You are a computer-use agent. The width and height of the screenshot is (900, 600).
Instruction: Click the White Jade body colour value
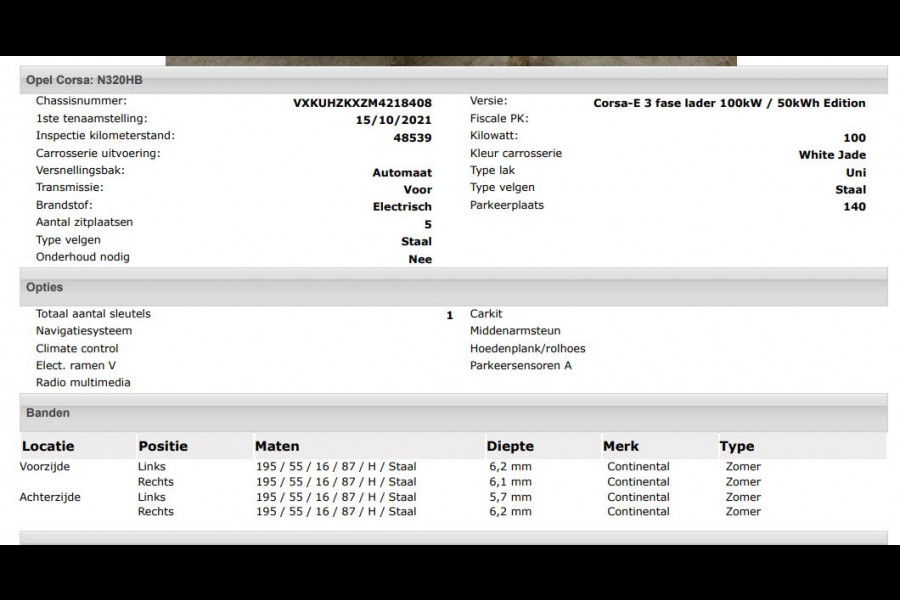(832, 155)
